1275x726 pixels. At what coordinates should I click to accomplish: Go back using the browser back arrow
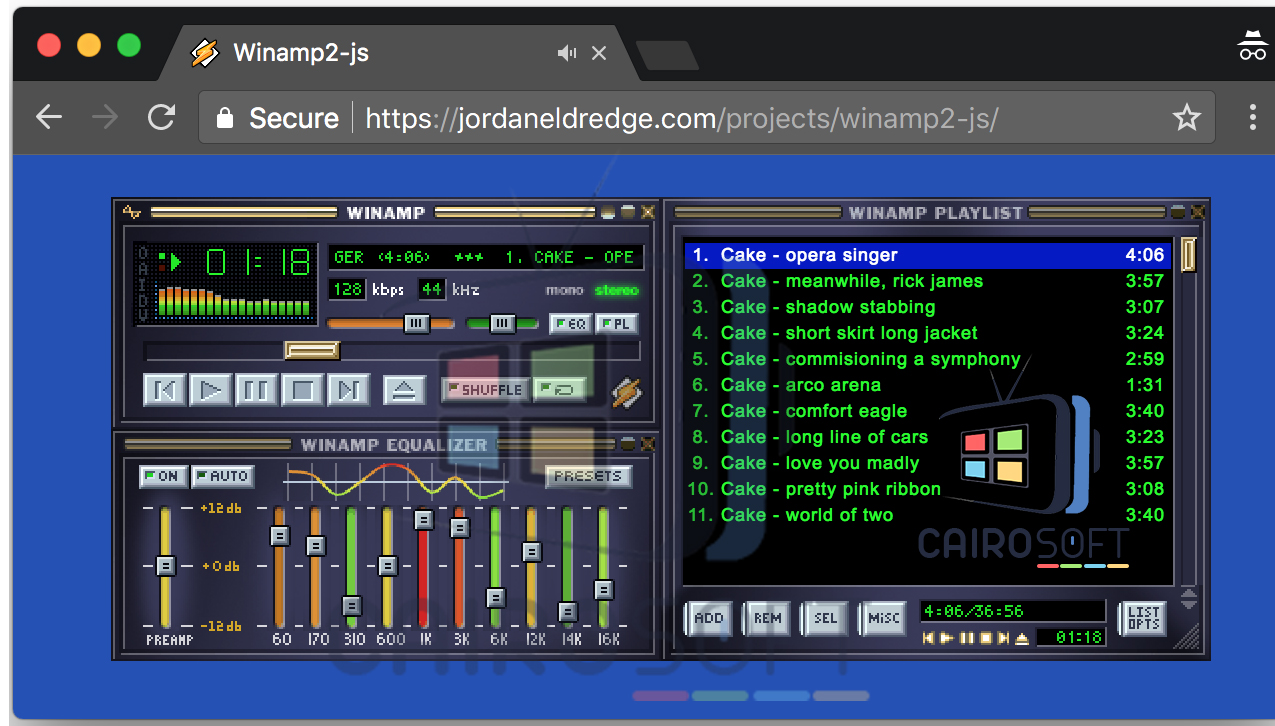coord(49,118)
